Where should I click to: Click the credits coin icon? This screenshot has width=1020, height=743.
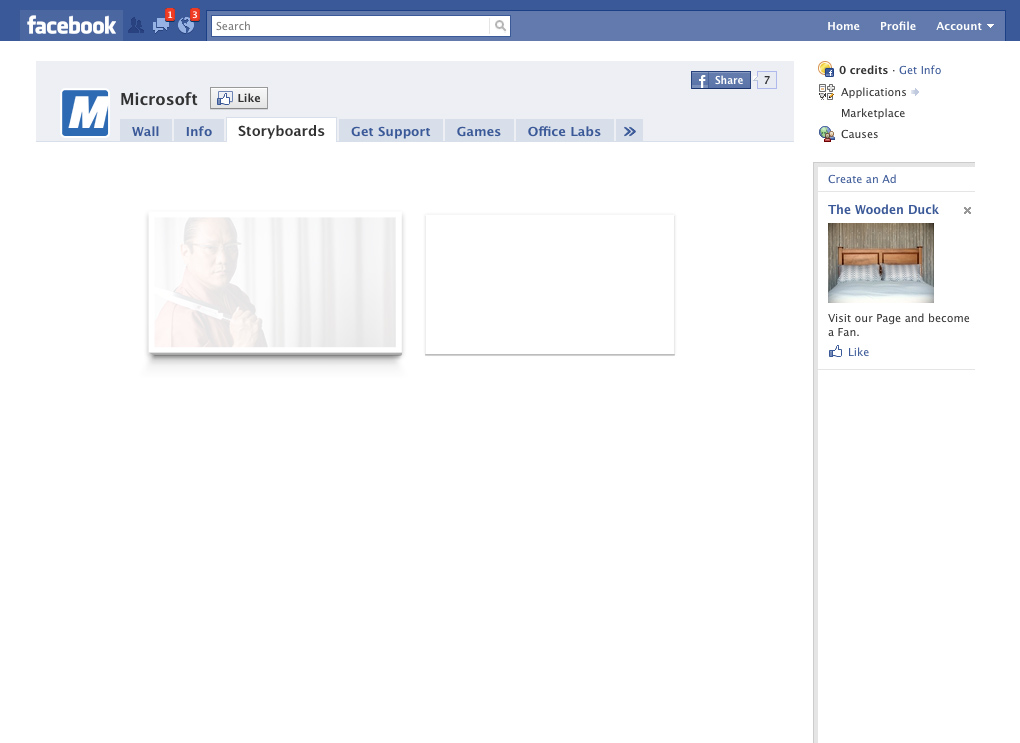825,69
